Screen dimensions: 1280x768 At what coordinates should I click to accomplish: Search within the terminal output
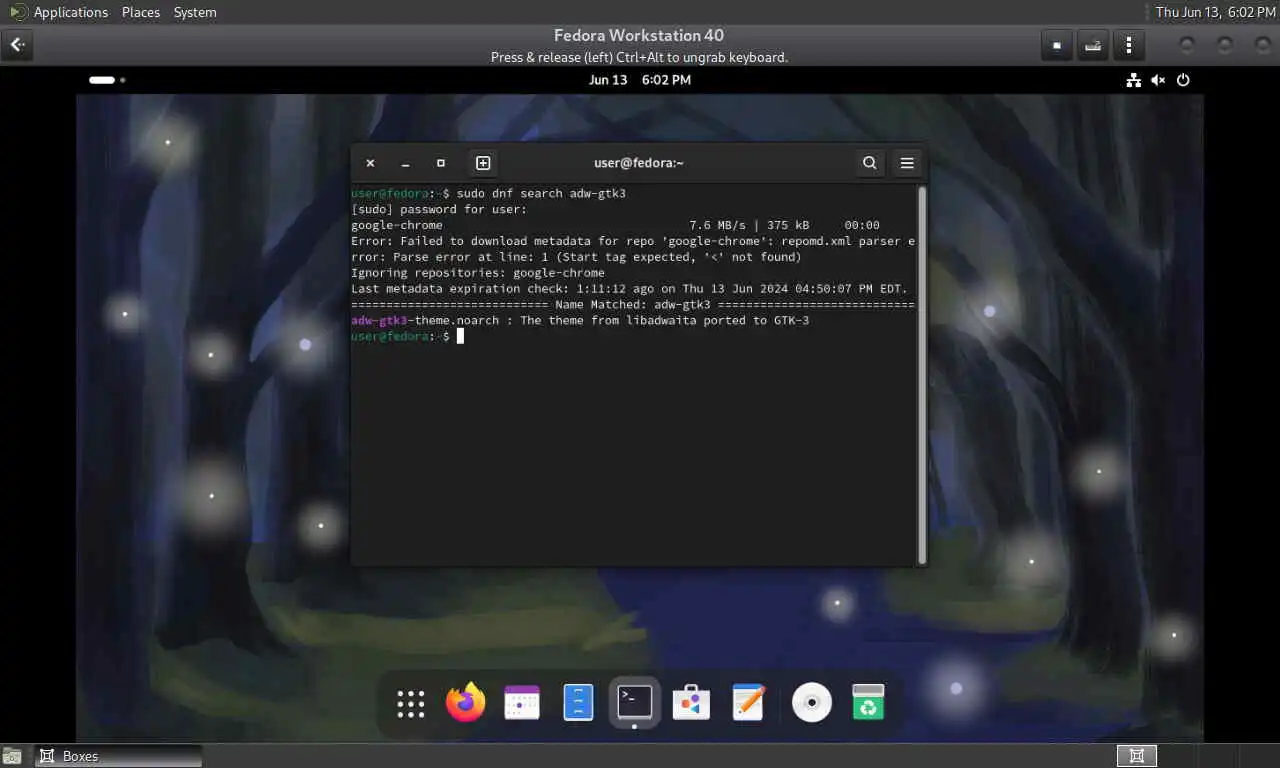pos(870,163)
